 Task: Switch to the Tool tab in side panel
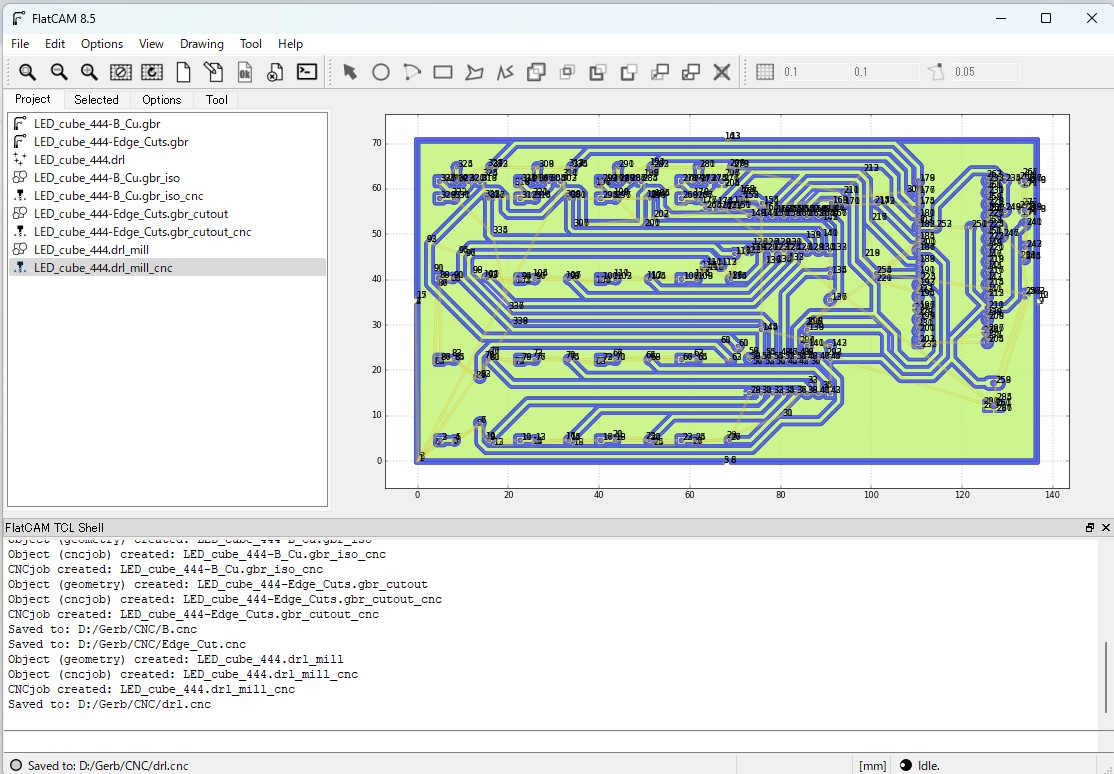[217, 100]
